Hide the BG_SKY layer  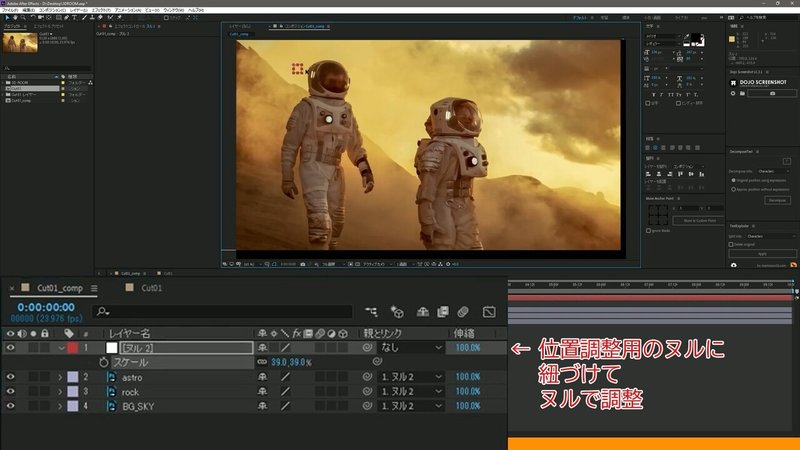10,406
